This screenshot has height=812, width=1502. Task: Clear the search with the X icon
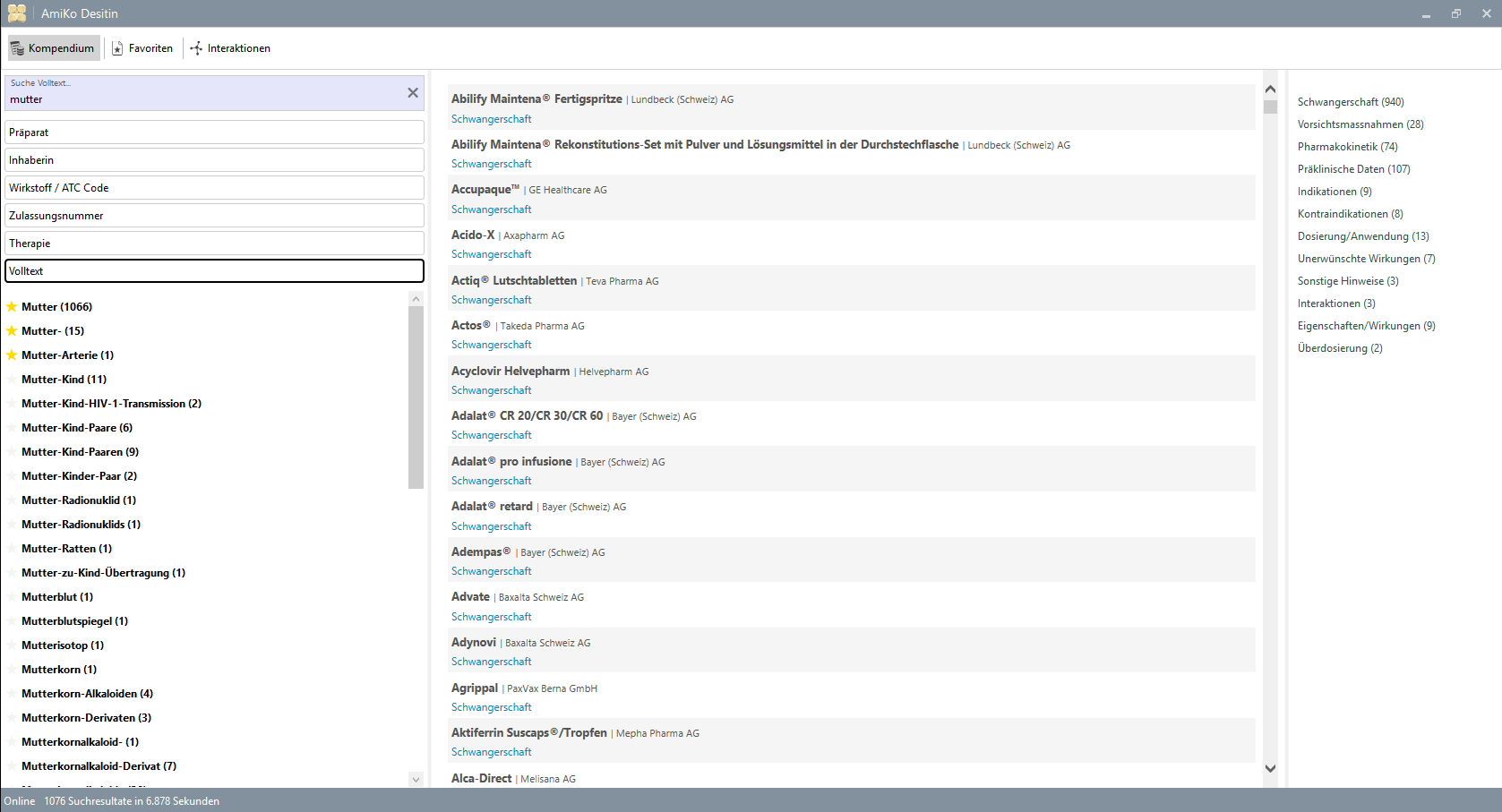[413, 91]
